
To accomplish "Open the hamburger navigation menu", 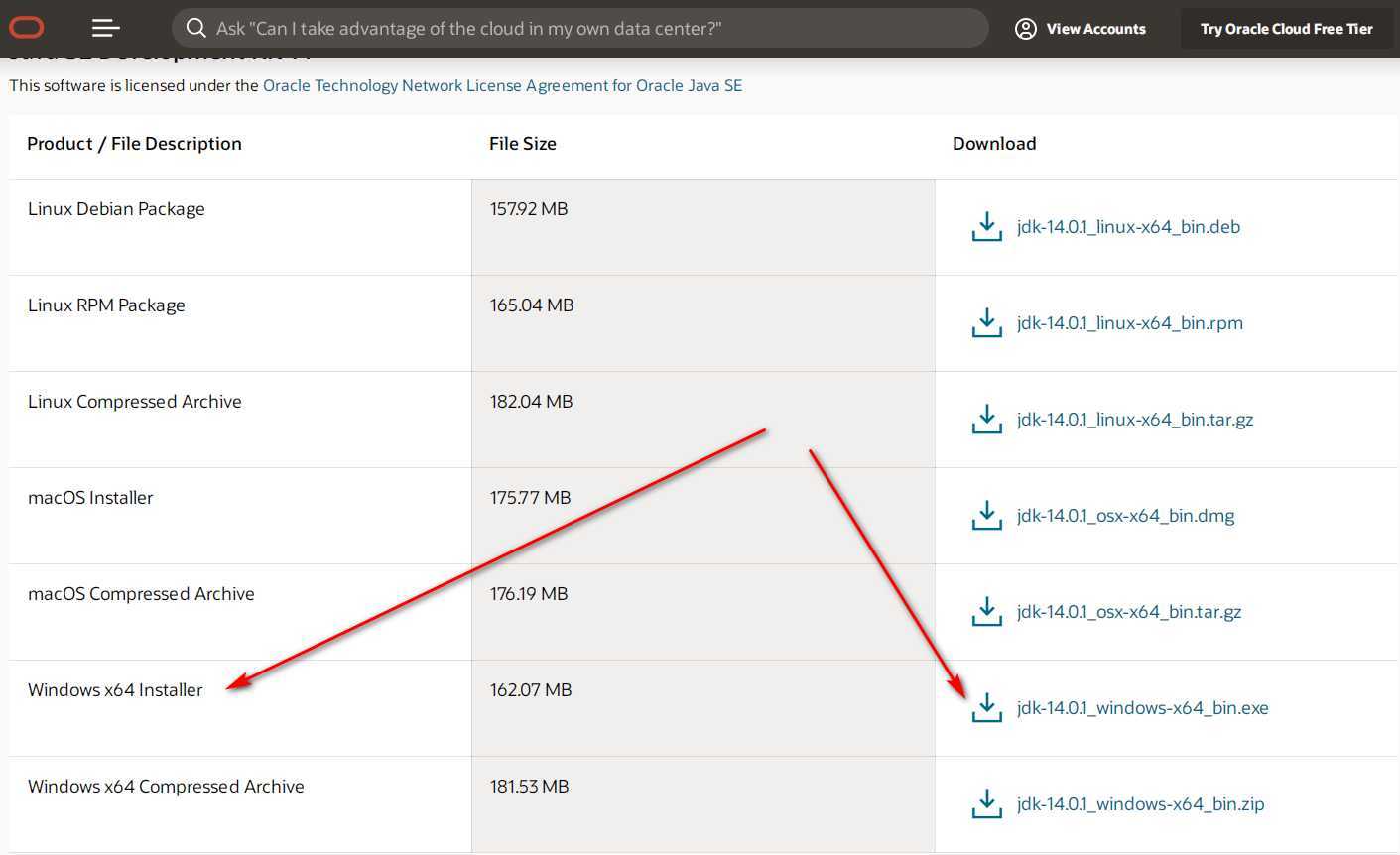I will 105,28.
